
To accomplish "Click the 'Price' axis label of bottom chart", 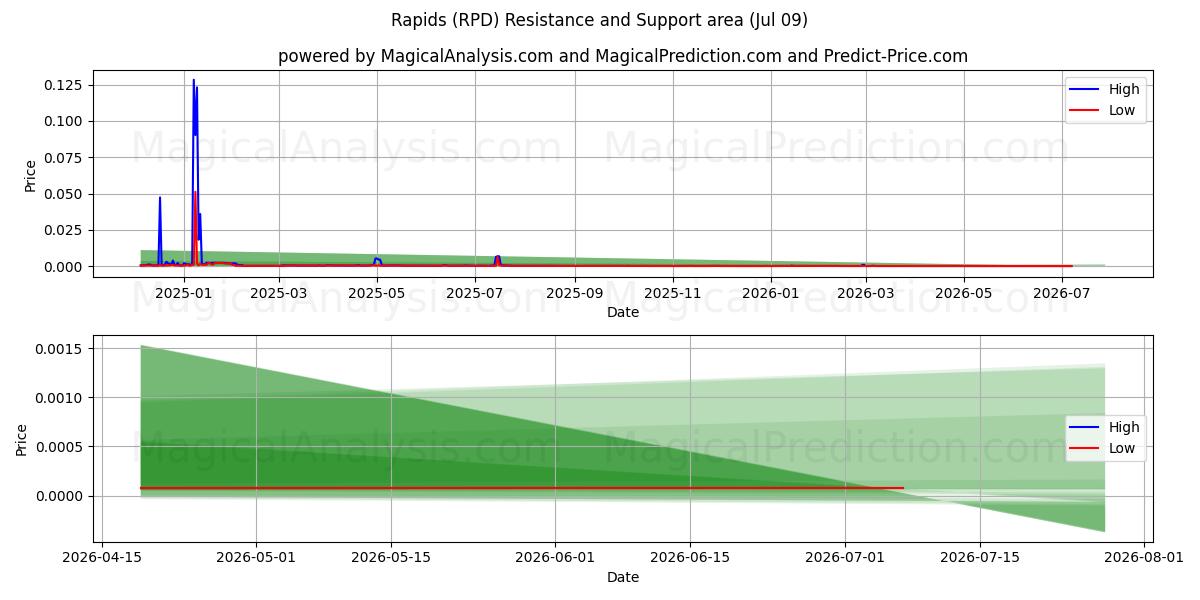I will (22, 439).
